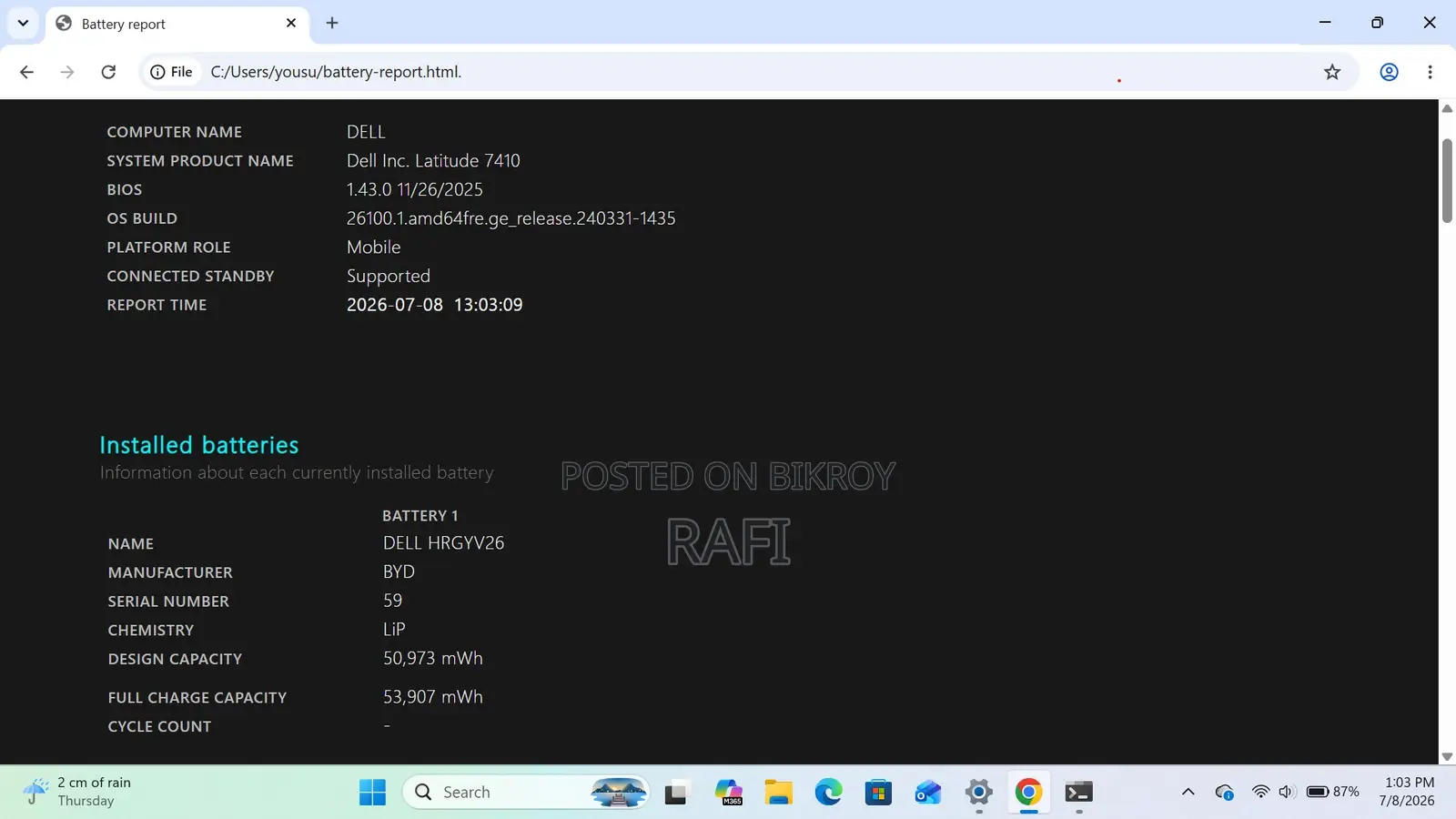Viewport: 1456px width, 819px height.
Task: Click the platform role value 'Mobile'
Action: (373, 248)
